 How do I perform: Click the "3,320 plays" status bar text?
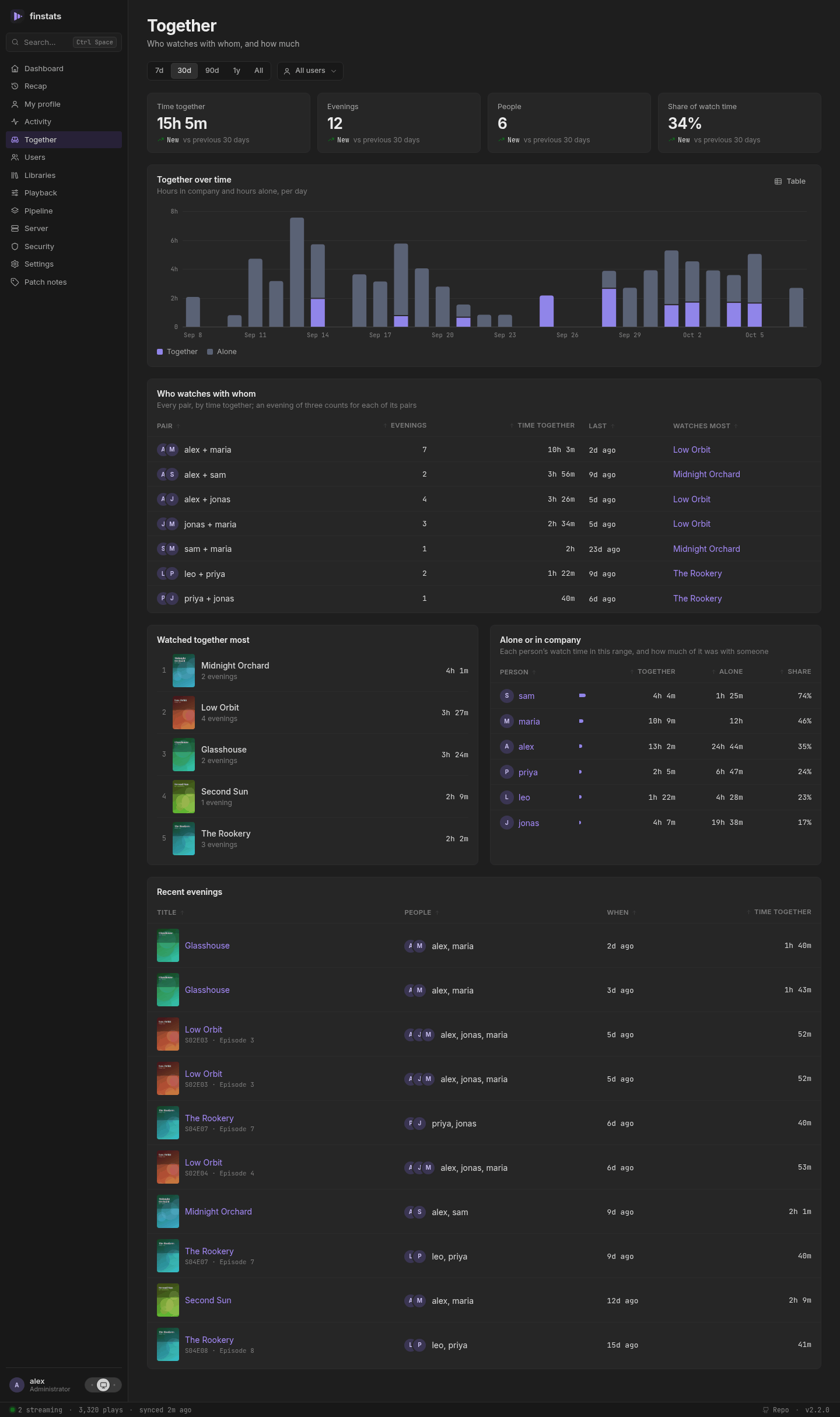point(101,1410)
